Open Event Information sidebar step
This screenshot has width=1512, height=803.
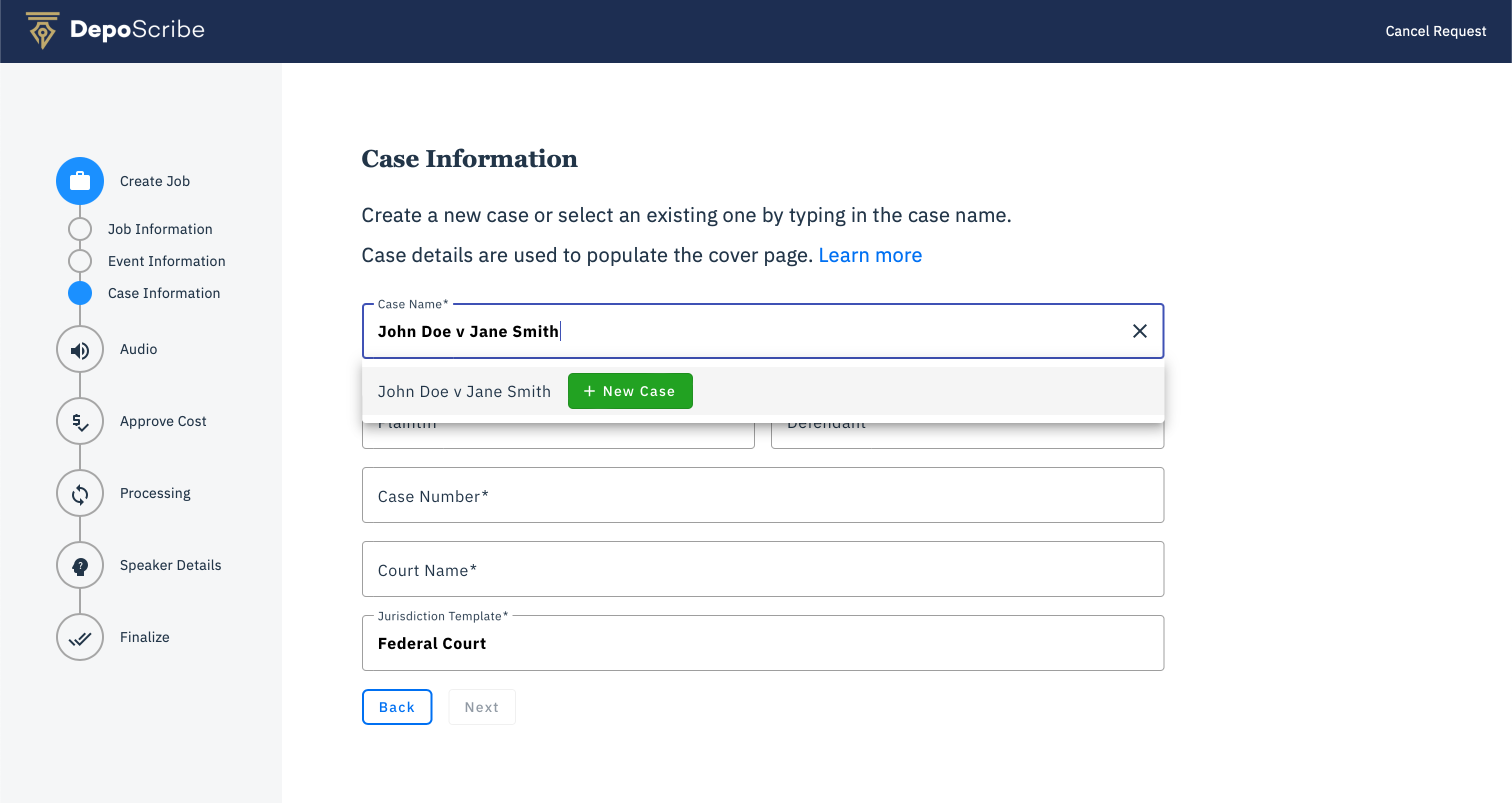166,261
